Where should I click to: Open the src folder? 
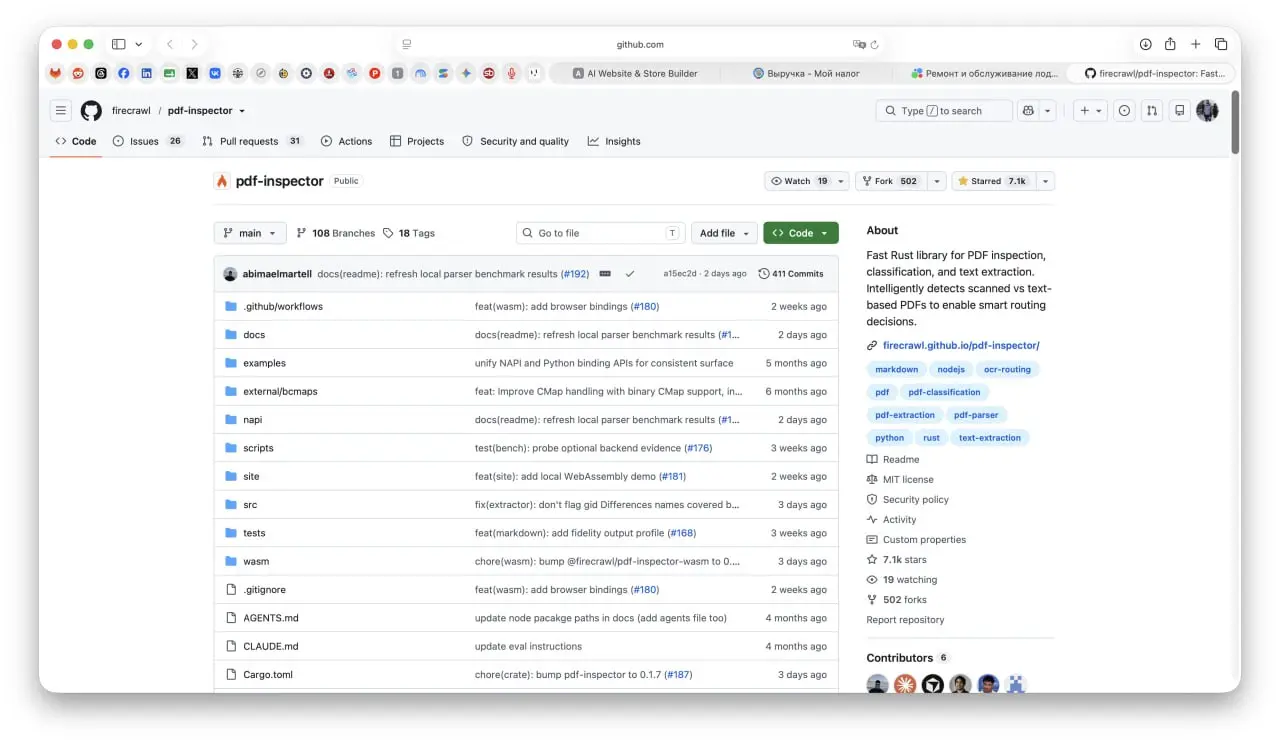(x=250, y=505)
